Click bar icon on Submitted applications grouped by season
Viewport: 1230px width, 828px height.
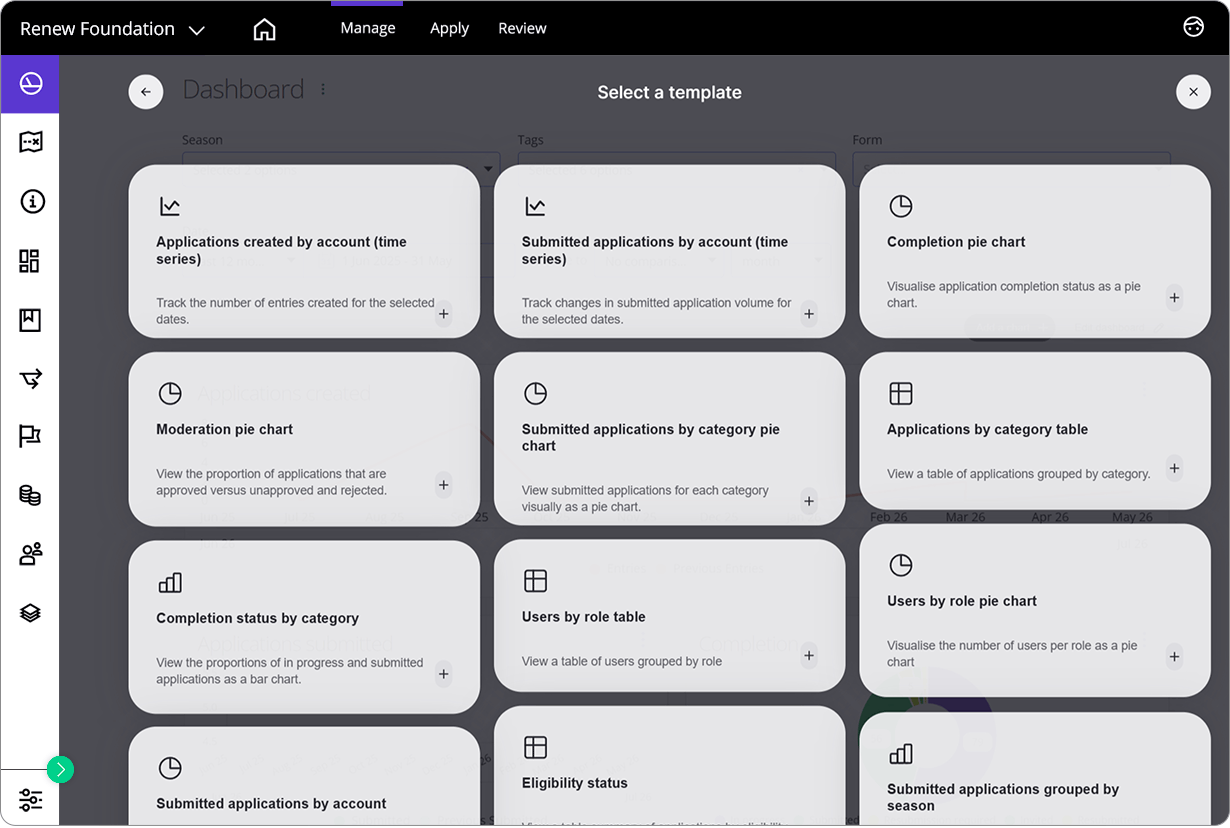[x=900, y=753]
